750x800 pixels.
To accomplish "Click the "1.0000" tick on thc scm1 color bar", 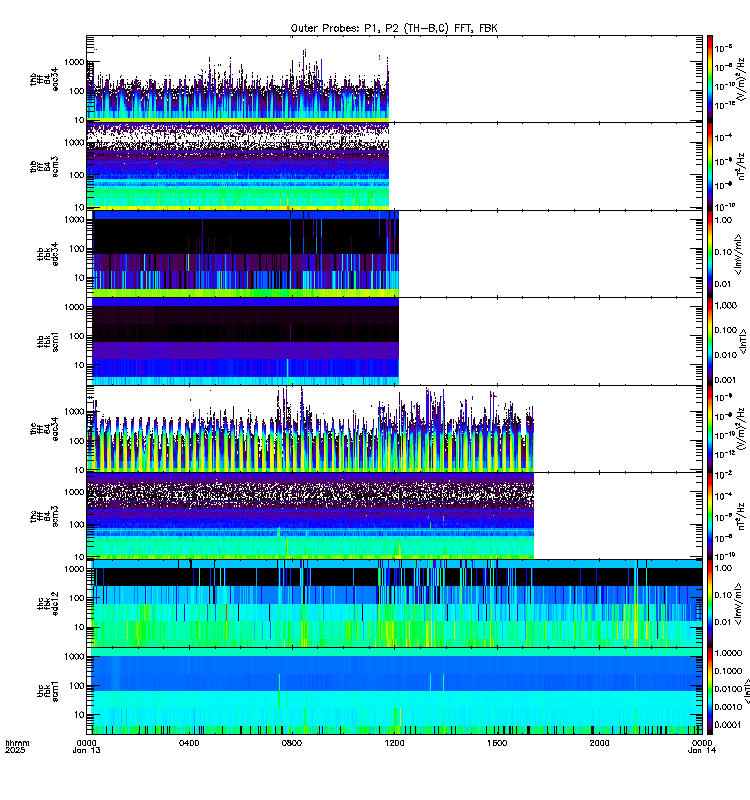I will tap(729, 653).
